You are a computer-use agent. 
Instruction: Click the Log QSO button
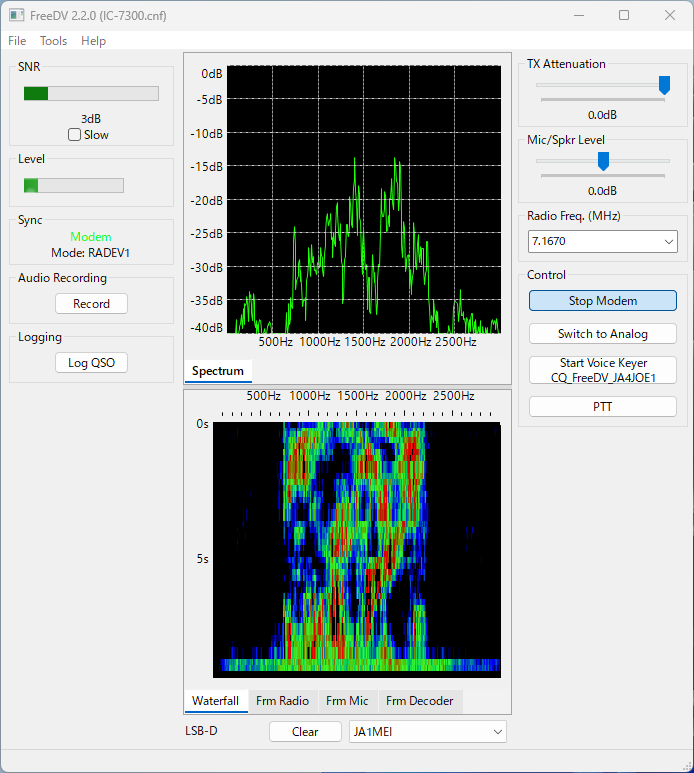pyautogui.click(x=91, y=363)
